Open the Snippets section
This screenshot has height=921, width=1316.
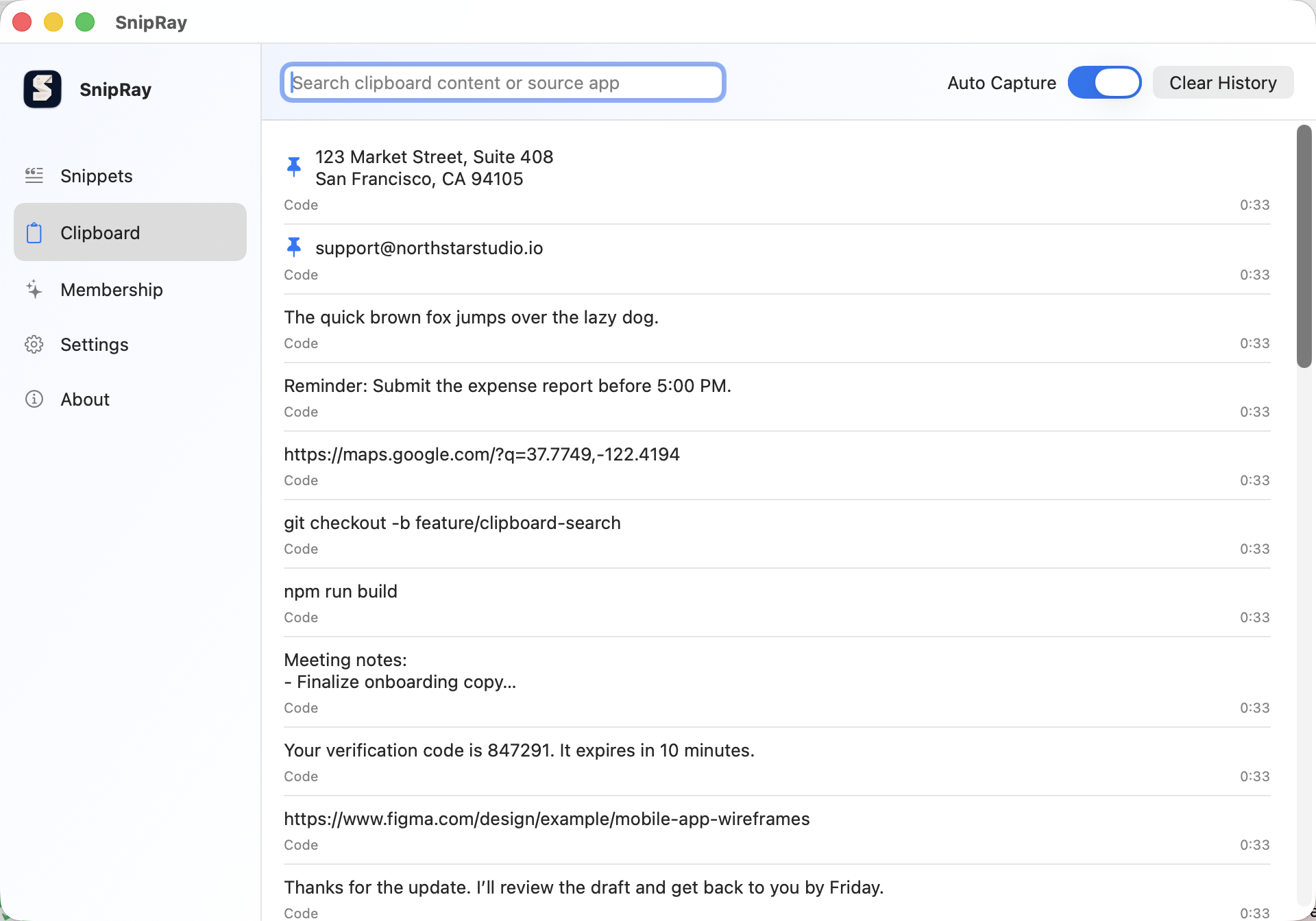(130, 175)
